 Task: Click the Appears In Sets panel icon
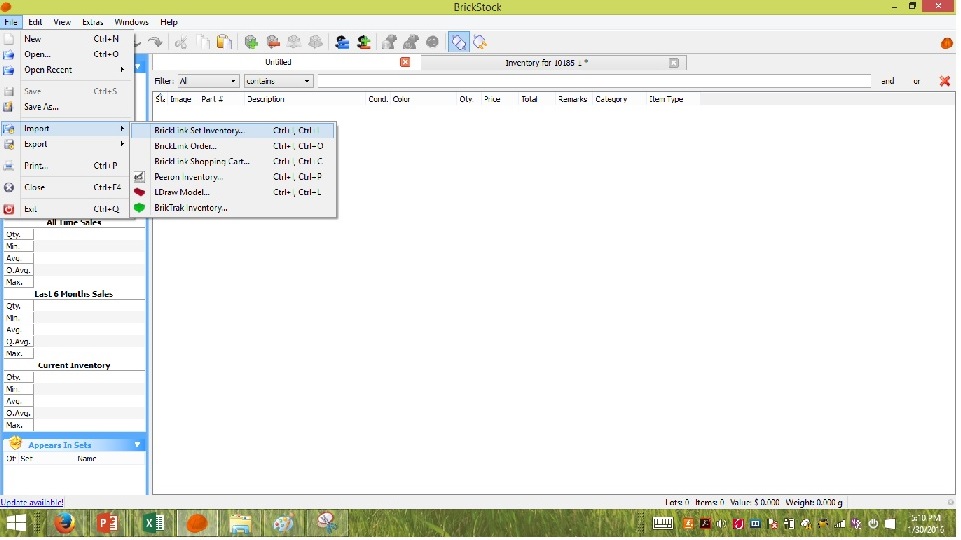click(x=15, y=443)
